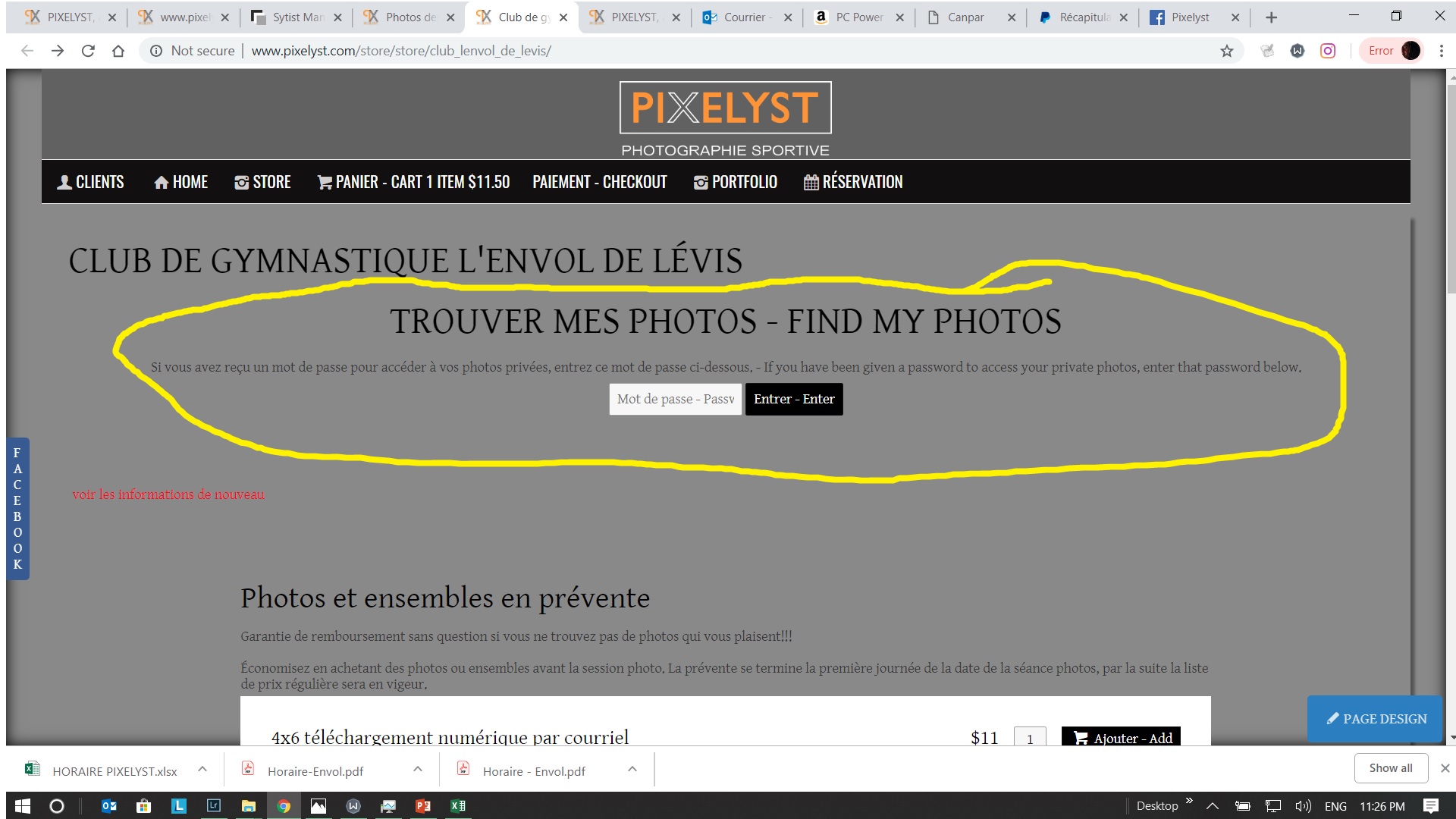Open the vertical Facebook side tab
This screenshot has height=819, width=1456.
[17, 509]
